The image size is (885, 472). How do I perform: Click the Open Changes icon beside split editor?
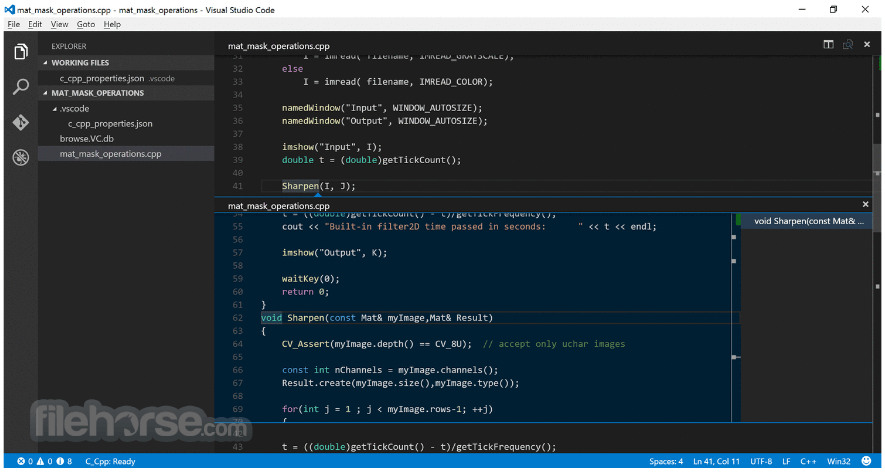848,45
